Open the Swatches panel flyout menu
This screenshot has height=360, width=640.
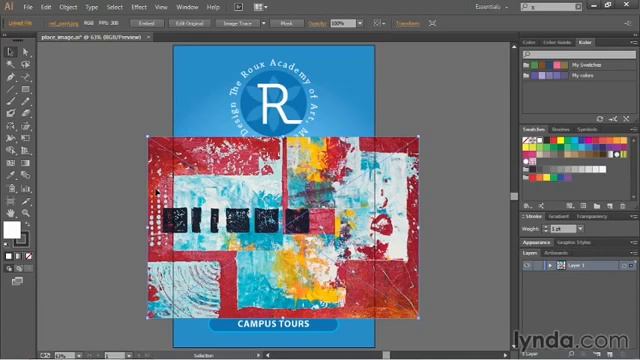(633, 129)
